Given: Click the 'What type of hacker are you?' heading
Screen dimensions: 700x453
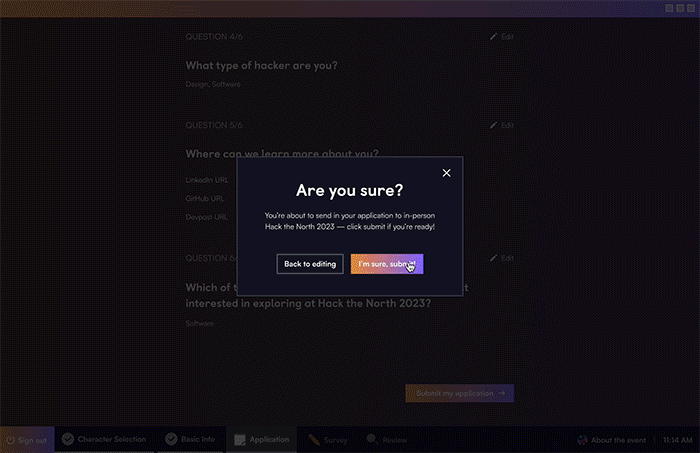Looking at the screenshot, I should click(261, 66).
